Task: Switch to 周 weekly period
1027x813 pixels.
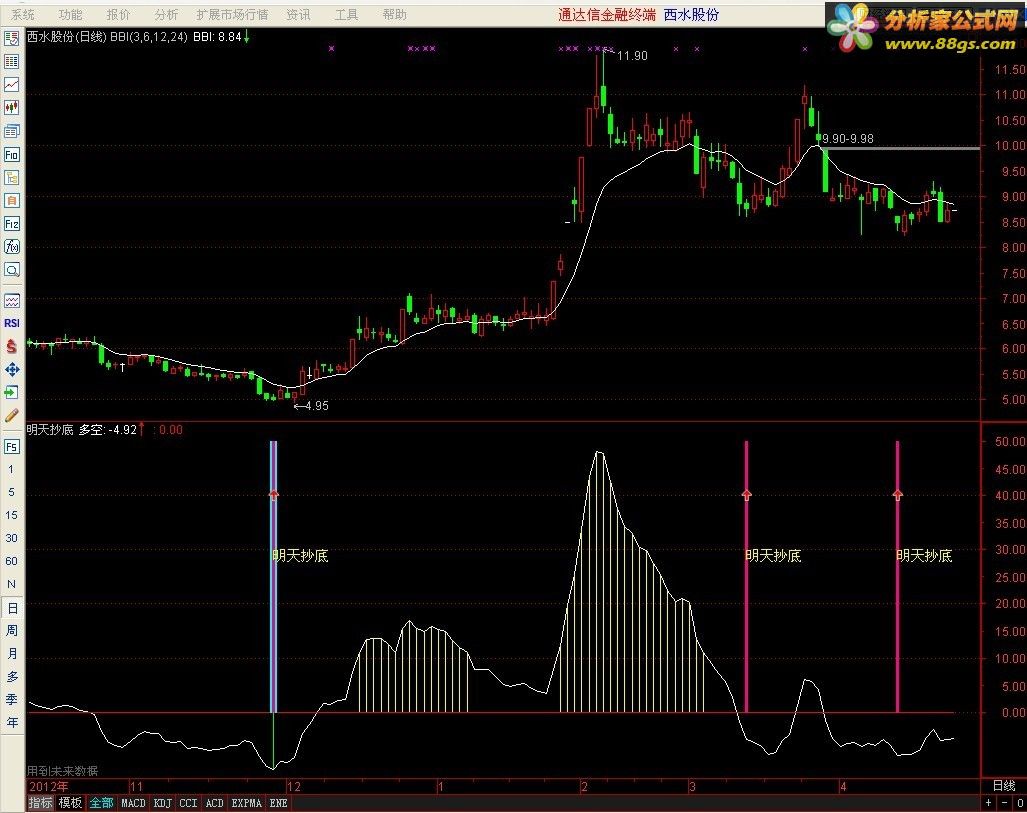Action: (x=12, y=630)
